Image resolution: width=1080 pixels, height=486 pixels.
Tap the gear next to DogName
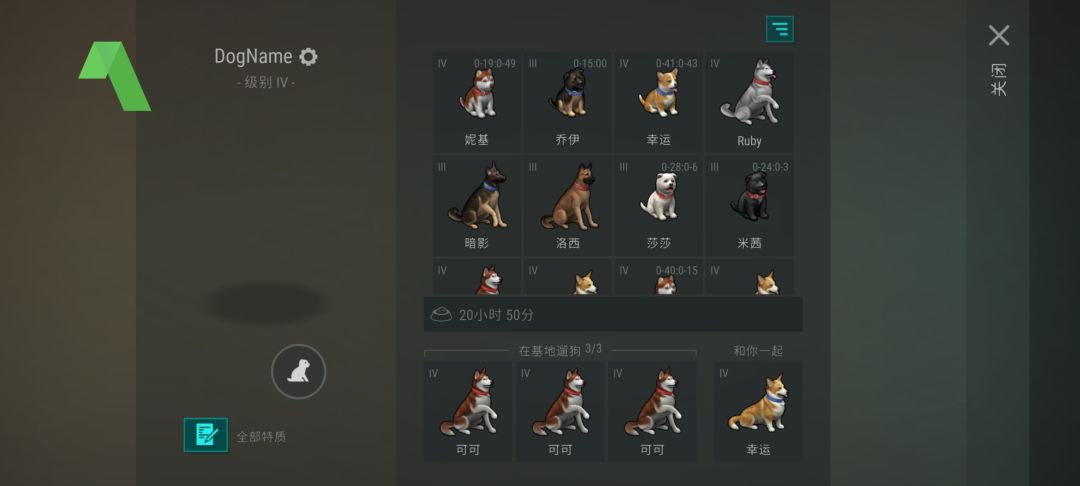point(309,56)
